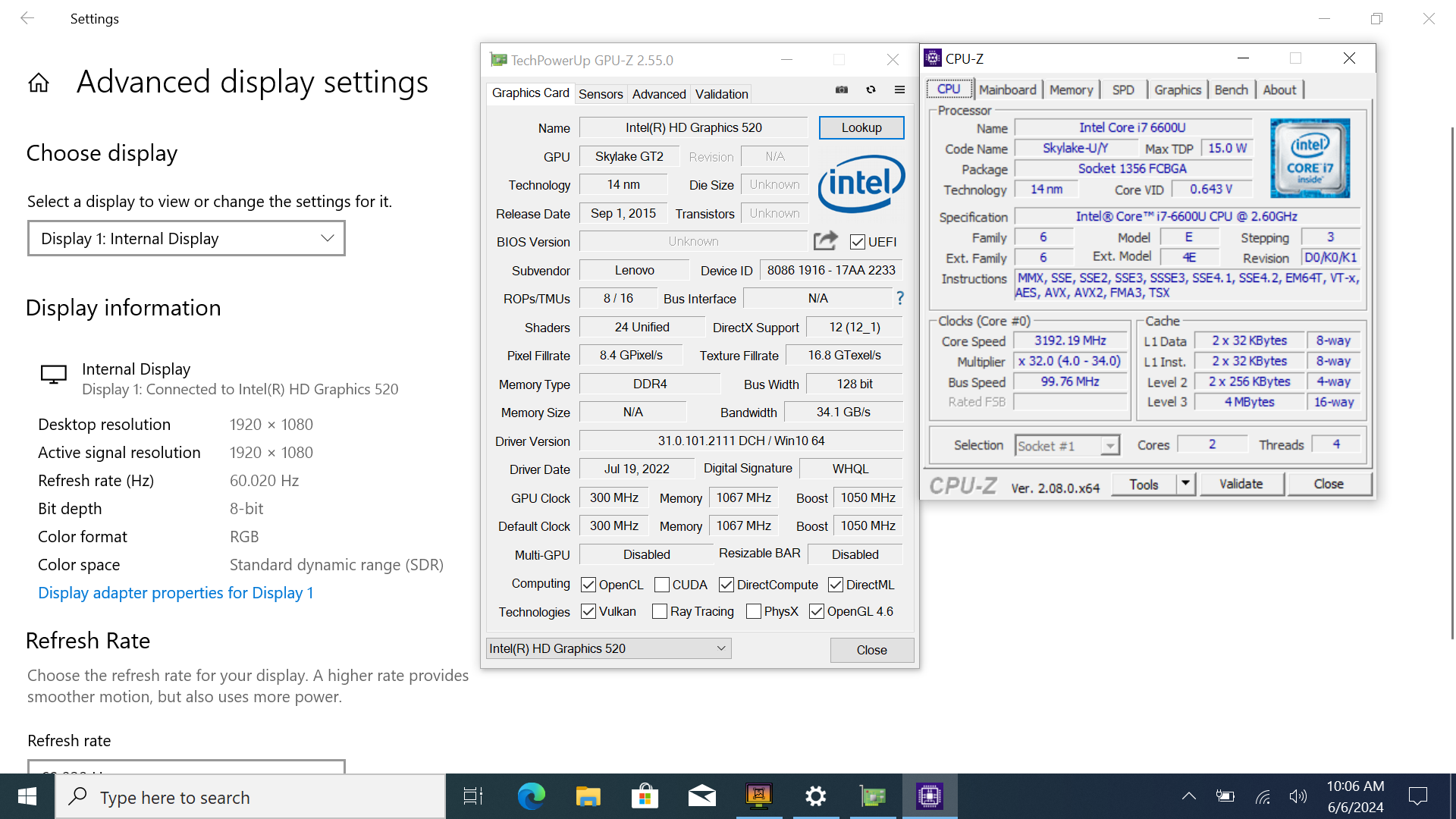1456x819 pixels.
Task: Switch to the Memory tab in CPU-Z
Action: (1071, 89)
